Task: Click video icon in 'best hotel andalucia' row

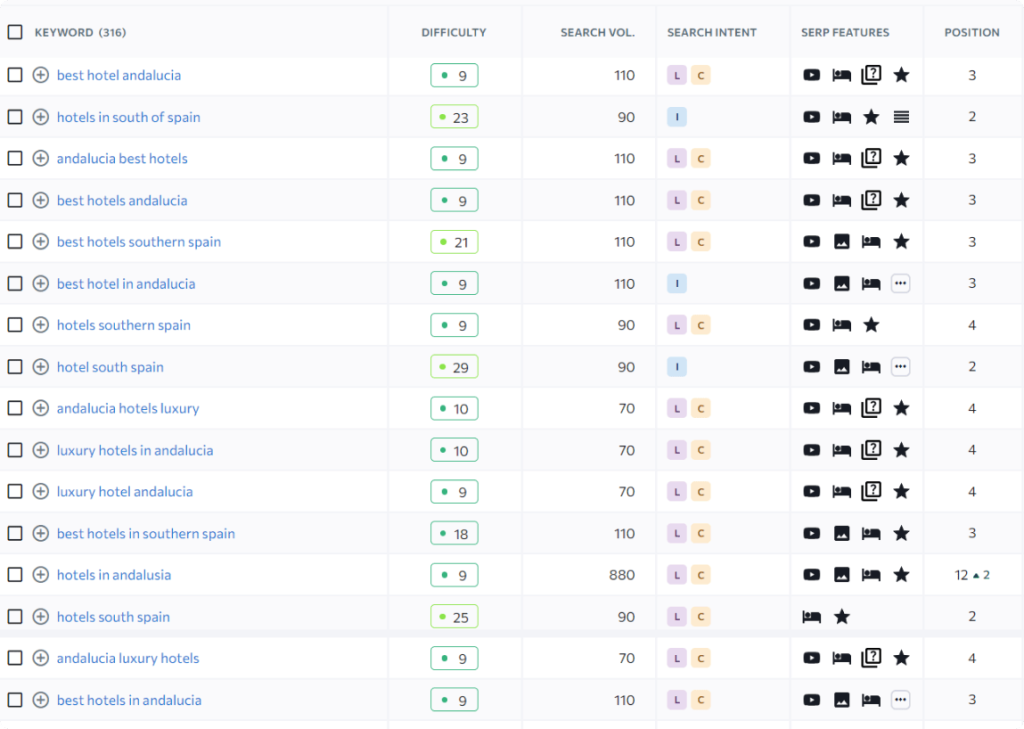Action: [812, 75]
